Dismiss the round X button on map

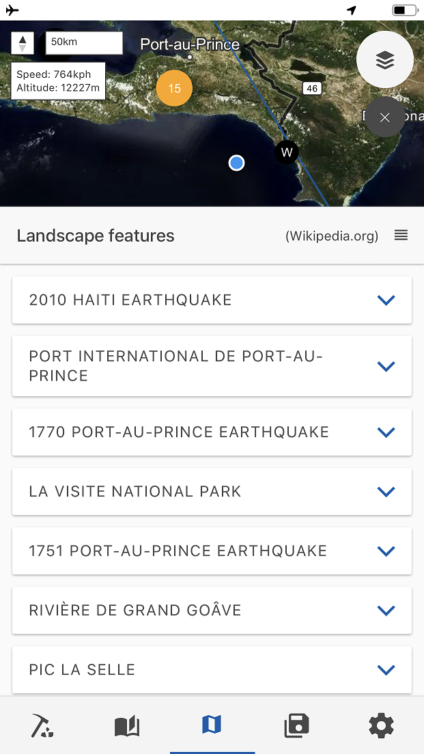coord(385,117)
